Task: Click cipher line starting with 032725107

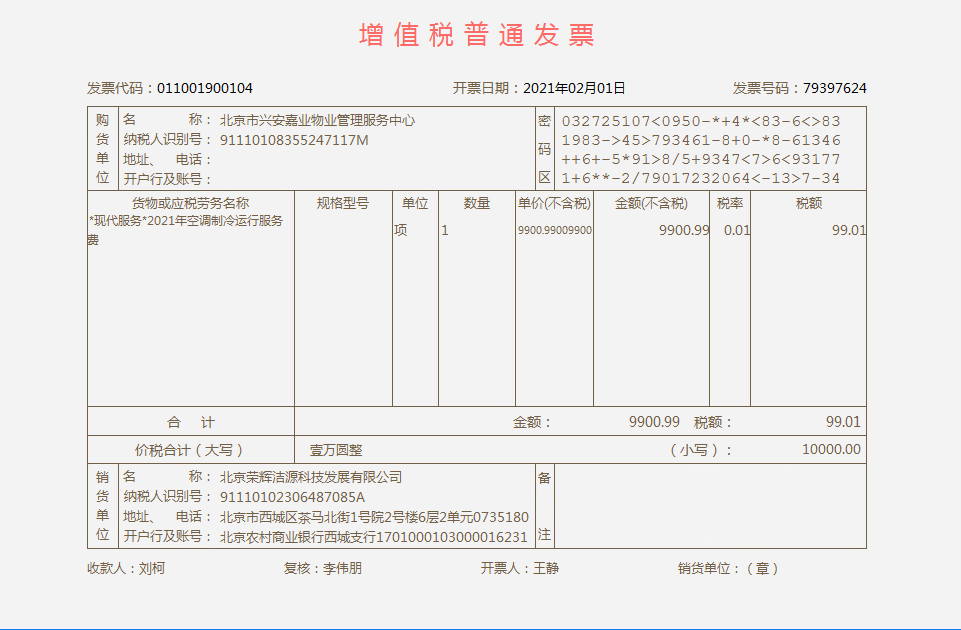Action: tap(701, 121)
